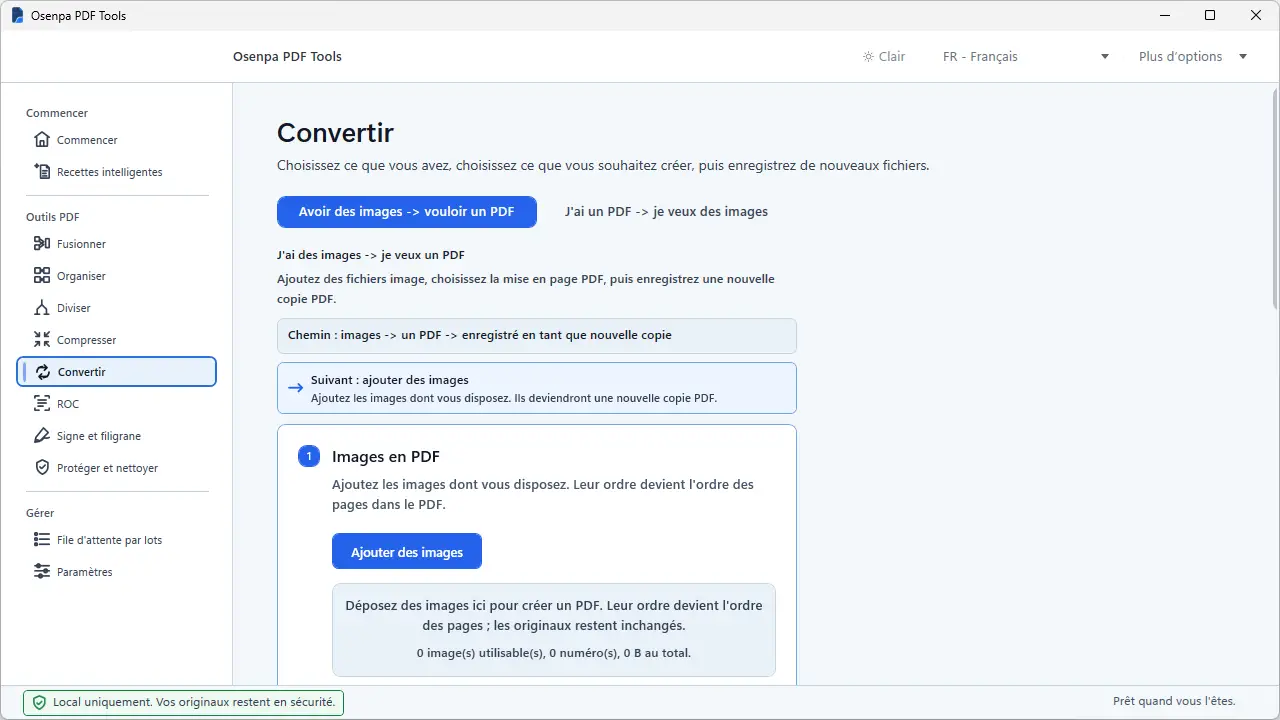Click the Osenpa app icon in title bar

17,16
